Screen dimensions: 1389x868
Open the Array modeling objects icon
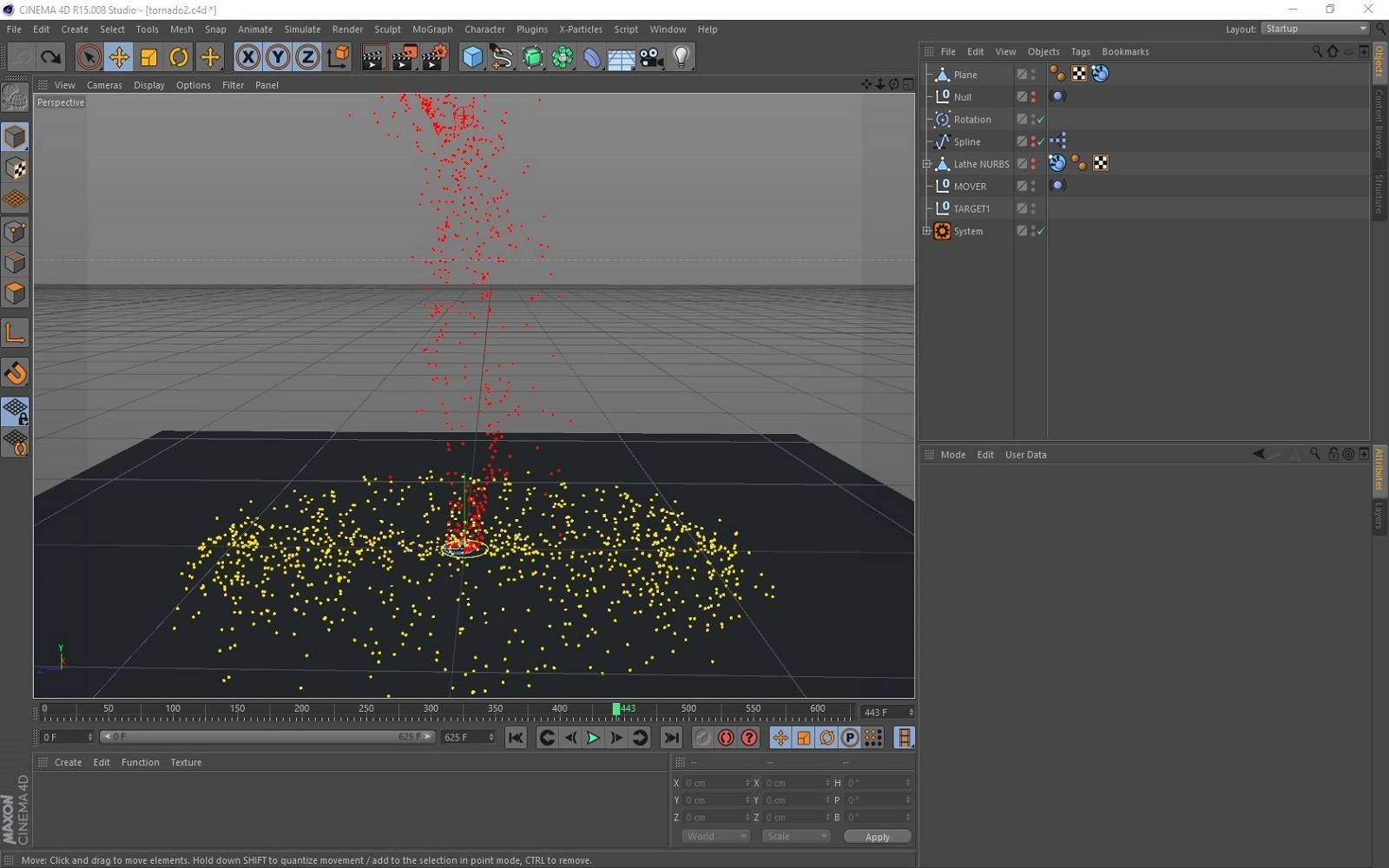point(563,57)
